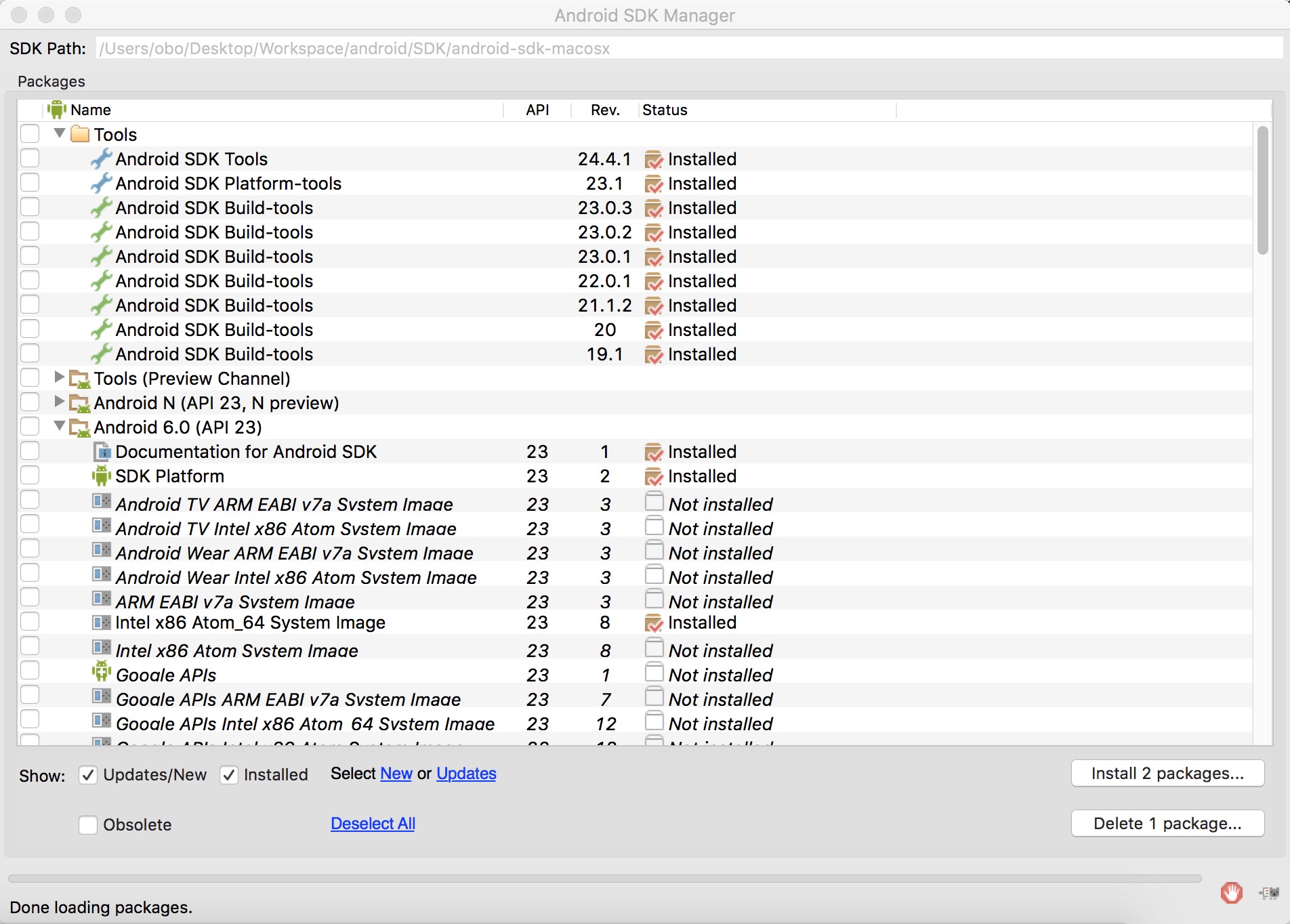
Task: Check the box for the Tools group
Action: (x=30, y=133)
